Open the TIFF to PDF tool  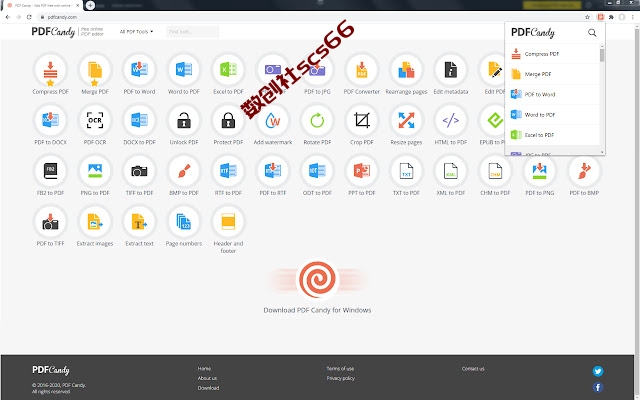click(x=139, y=176)
